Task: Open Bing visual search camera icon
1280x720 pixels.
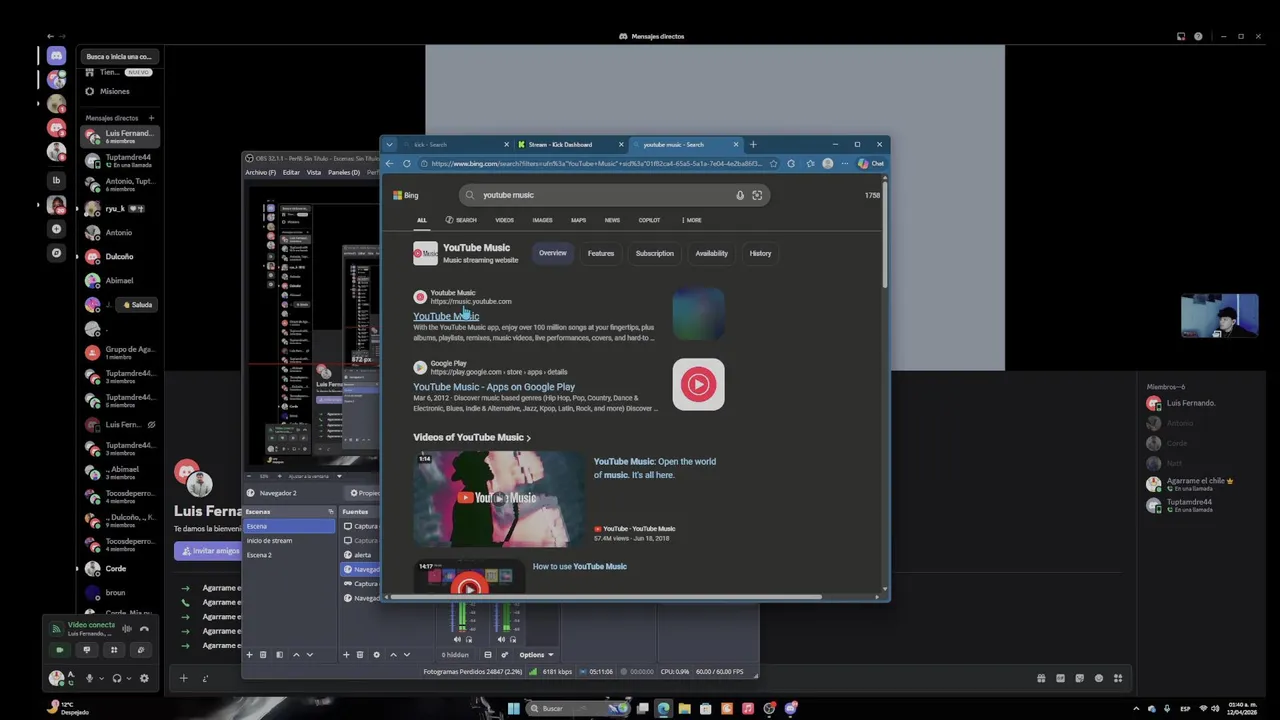Action: pyautogui.click(x=757, y=195)
